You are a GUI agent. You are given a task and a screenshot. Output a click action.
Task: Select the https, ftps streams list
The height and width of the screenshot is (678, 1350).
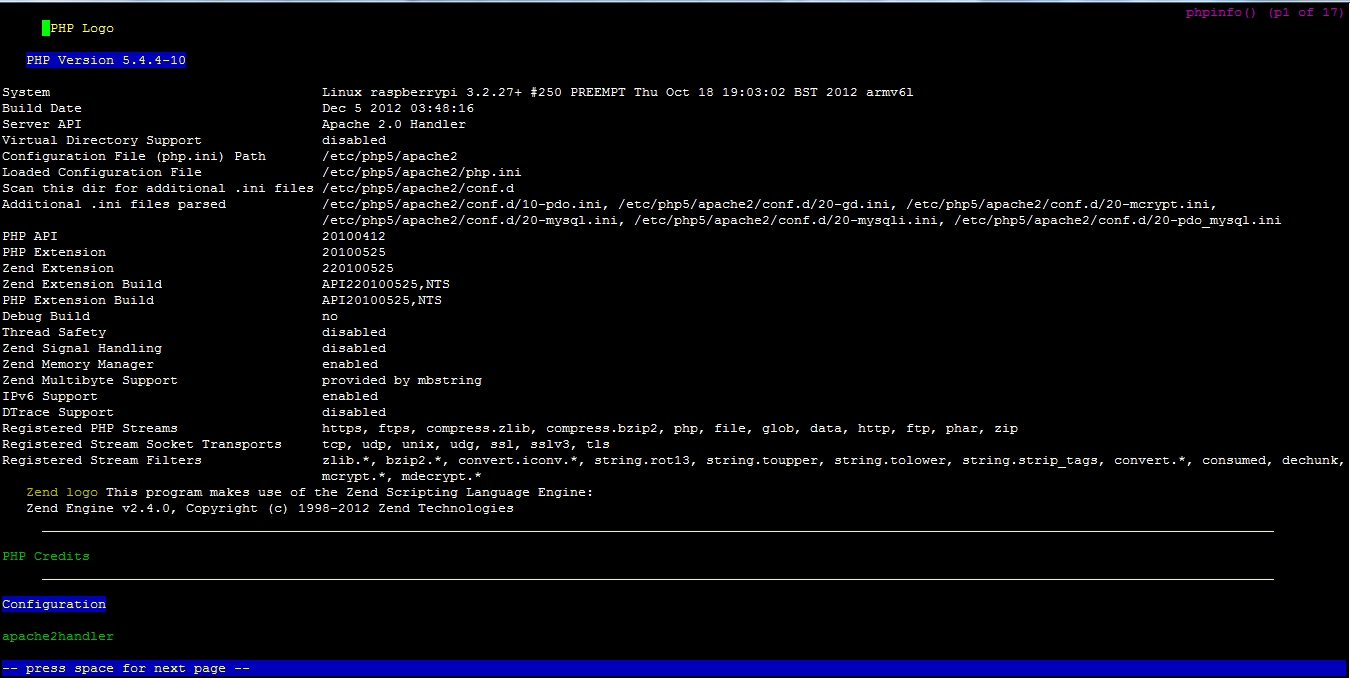(670, 428)
